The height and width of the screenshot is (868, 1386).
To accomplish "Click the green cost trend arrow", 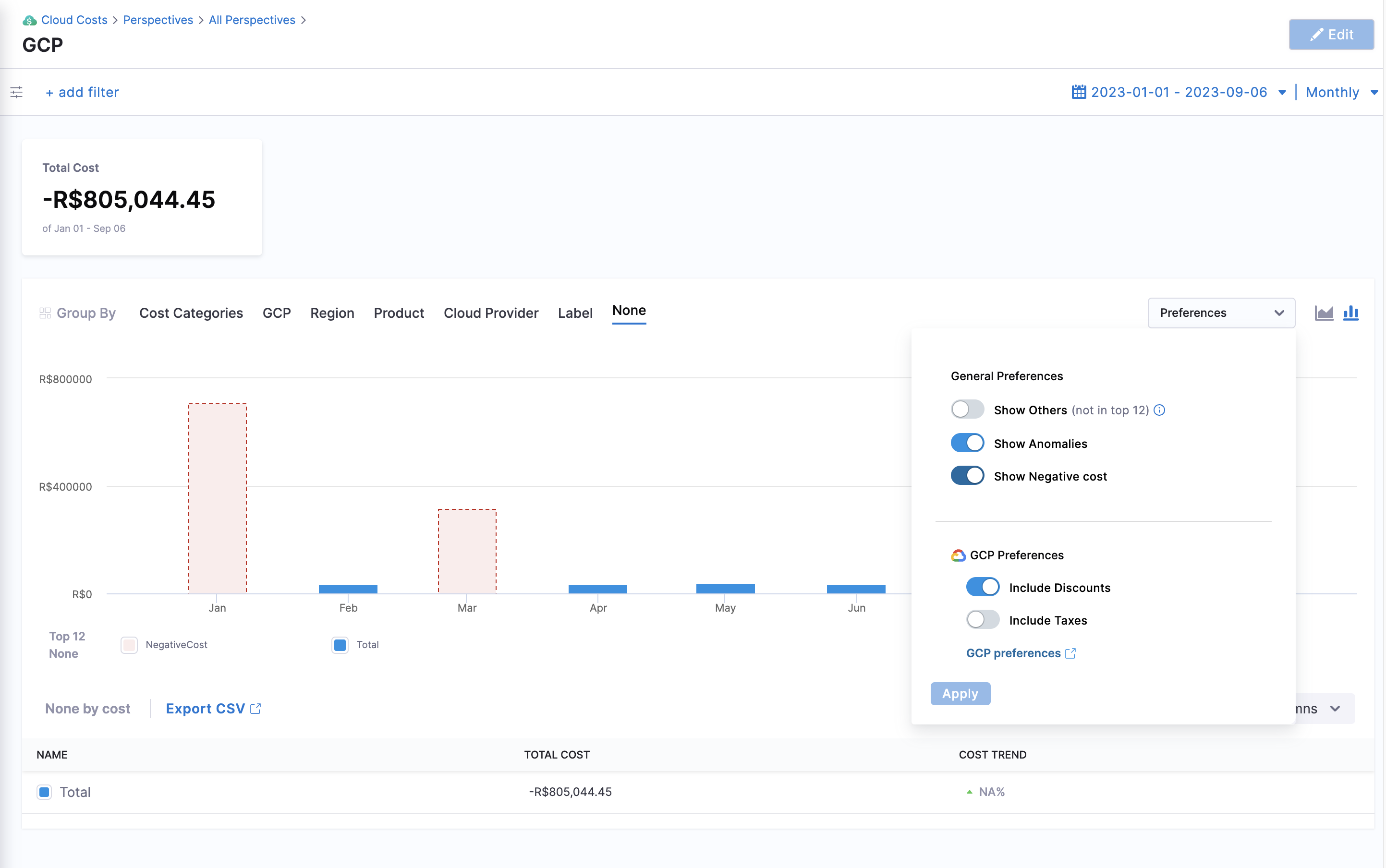I will click(x=969, y=792).
